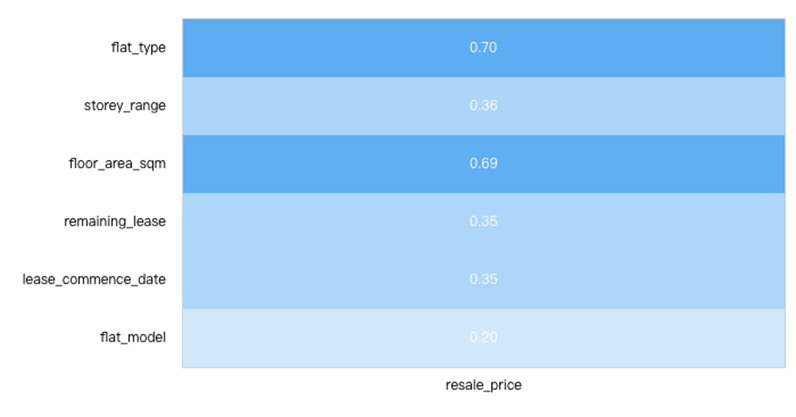Click the 0.69 correlation value
796x417 pixels.
pos(483,162)
